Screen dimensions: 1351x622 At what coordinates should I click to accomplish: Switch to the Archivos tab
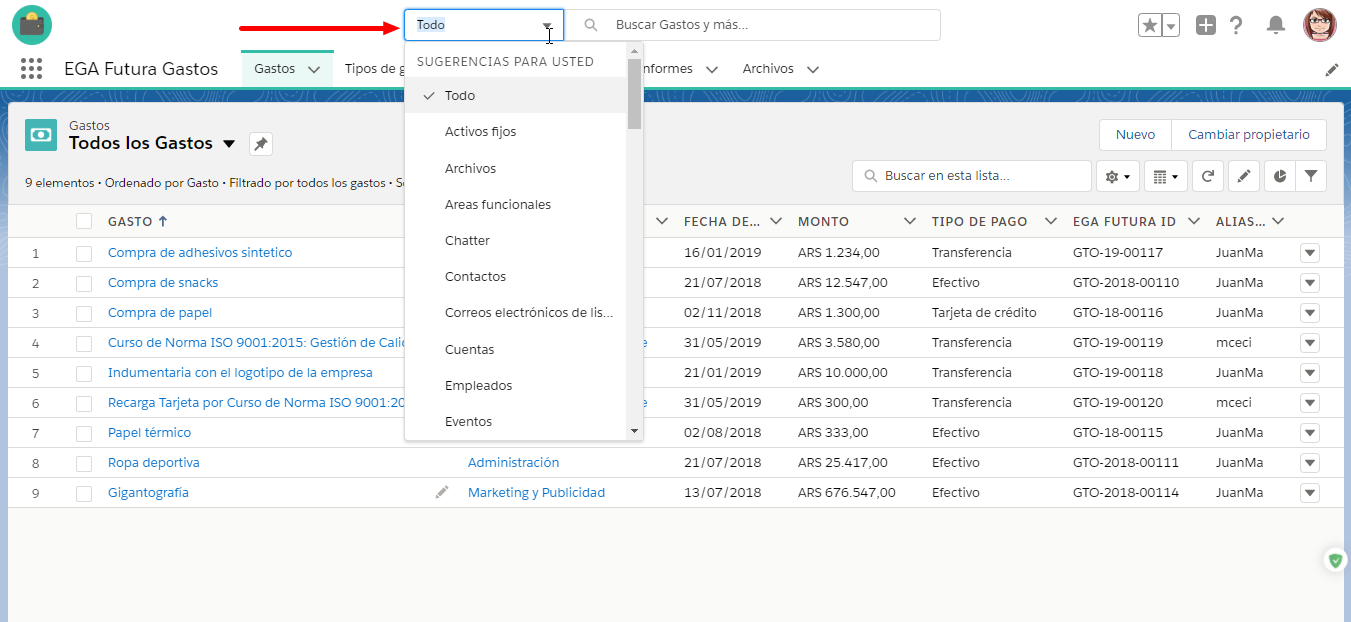point(768,69)
